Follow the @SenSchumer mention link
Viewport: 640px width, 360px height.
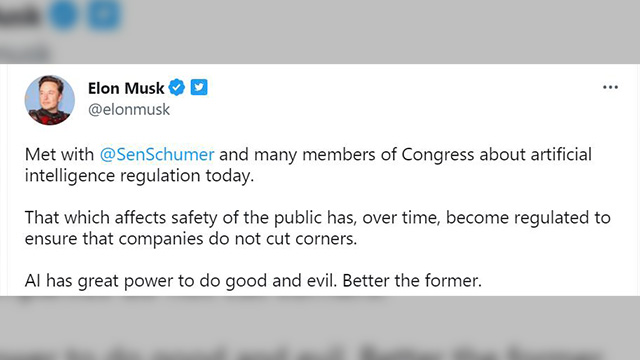tap(157, 155)
